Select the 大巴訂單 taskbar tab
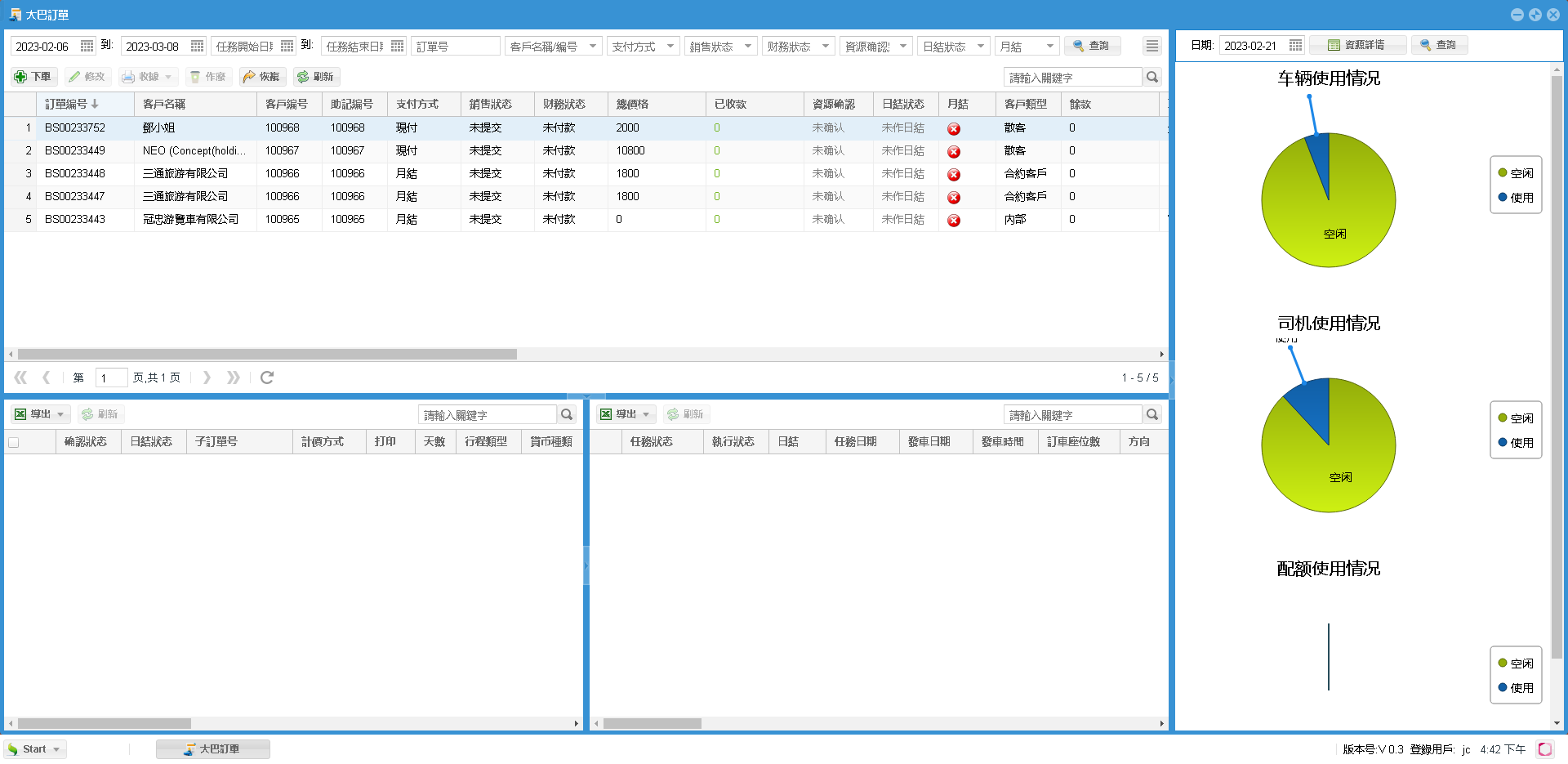This screenshot has width=1568, height=764. tap(212, 749)
